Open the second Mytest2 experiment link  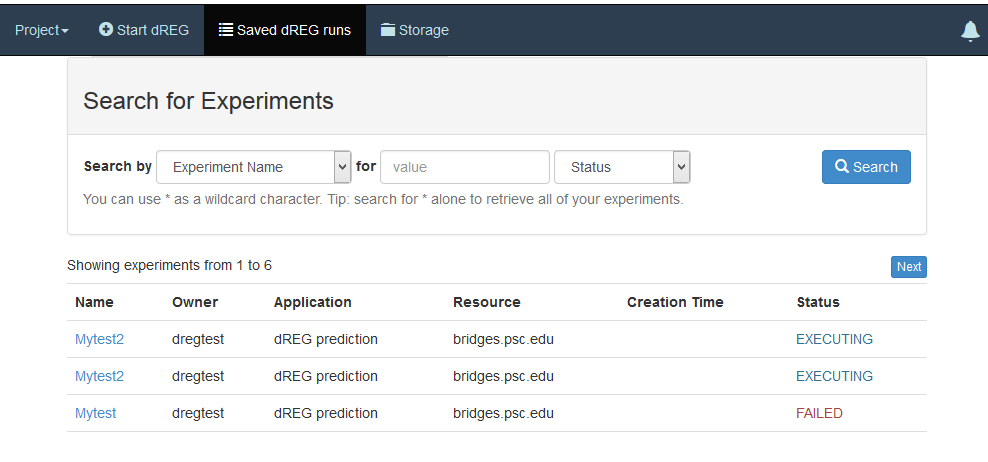click(100, 376)
